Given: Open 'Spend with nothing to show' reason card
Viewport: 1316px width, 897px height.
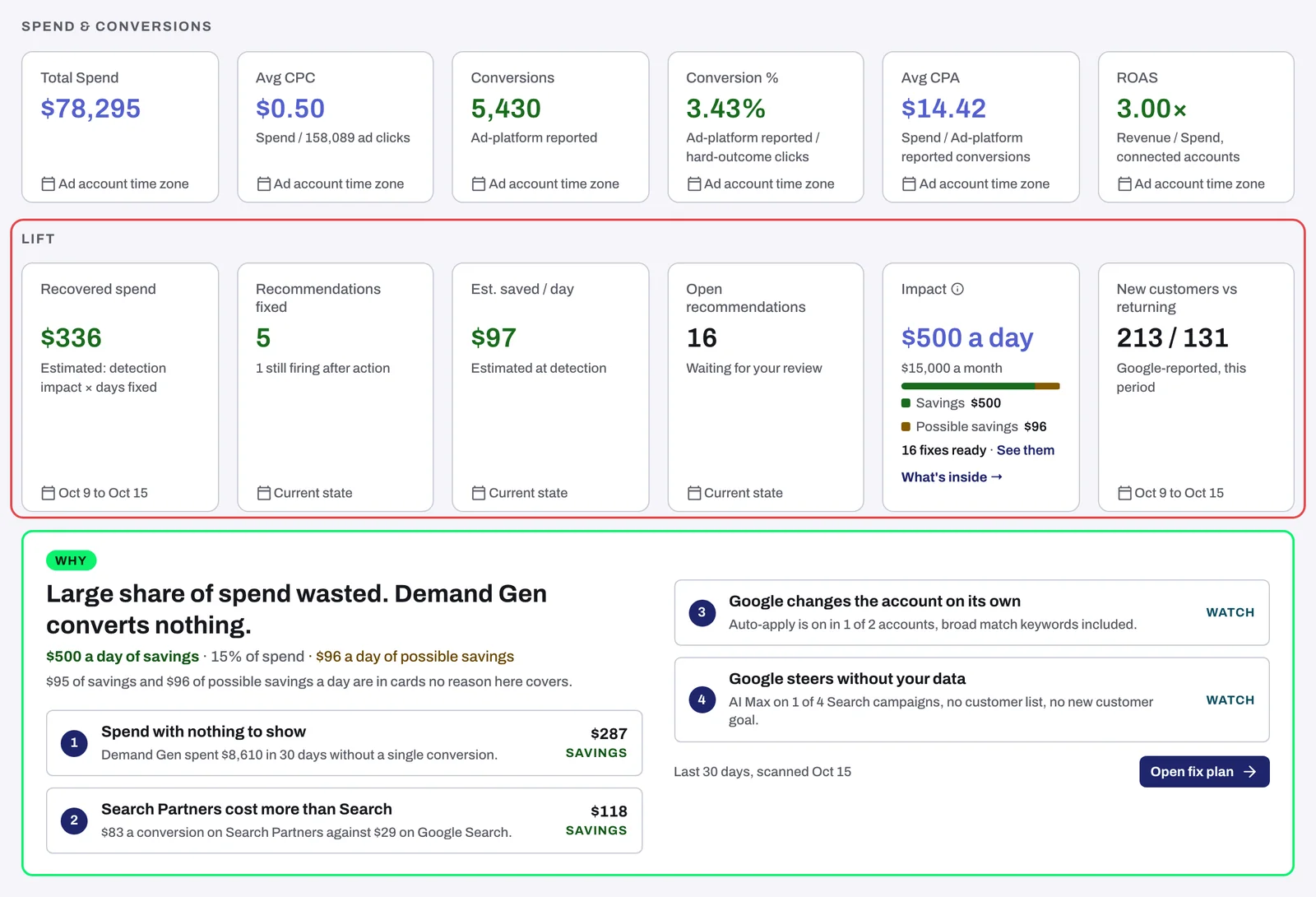Looking at the screenshot, I should pos(344,743).
